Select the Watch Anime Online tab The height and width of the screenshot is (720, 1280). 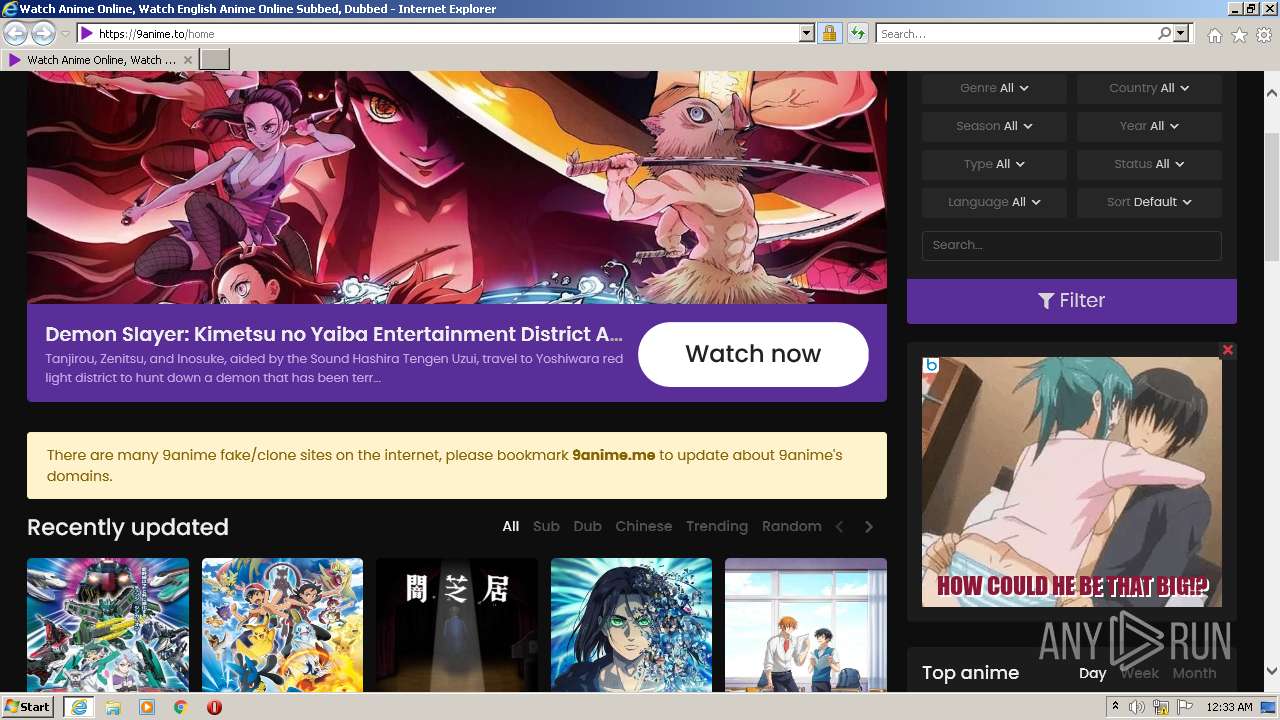coord(100,60)
